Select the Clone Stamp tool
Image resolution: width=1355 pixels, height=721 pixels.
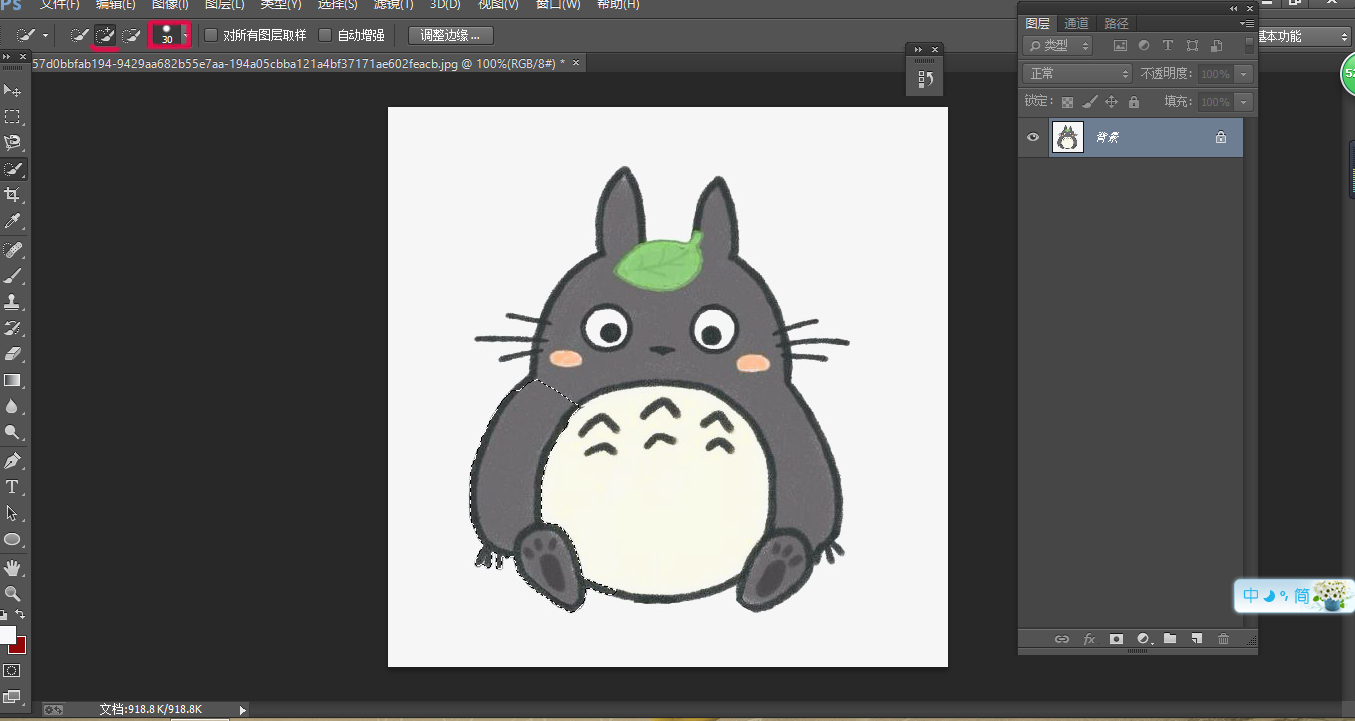pyautogui.click(x=13, y=301)
